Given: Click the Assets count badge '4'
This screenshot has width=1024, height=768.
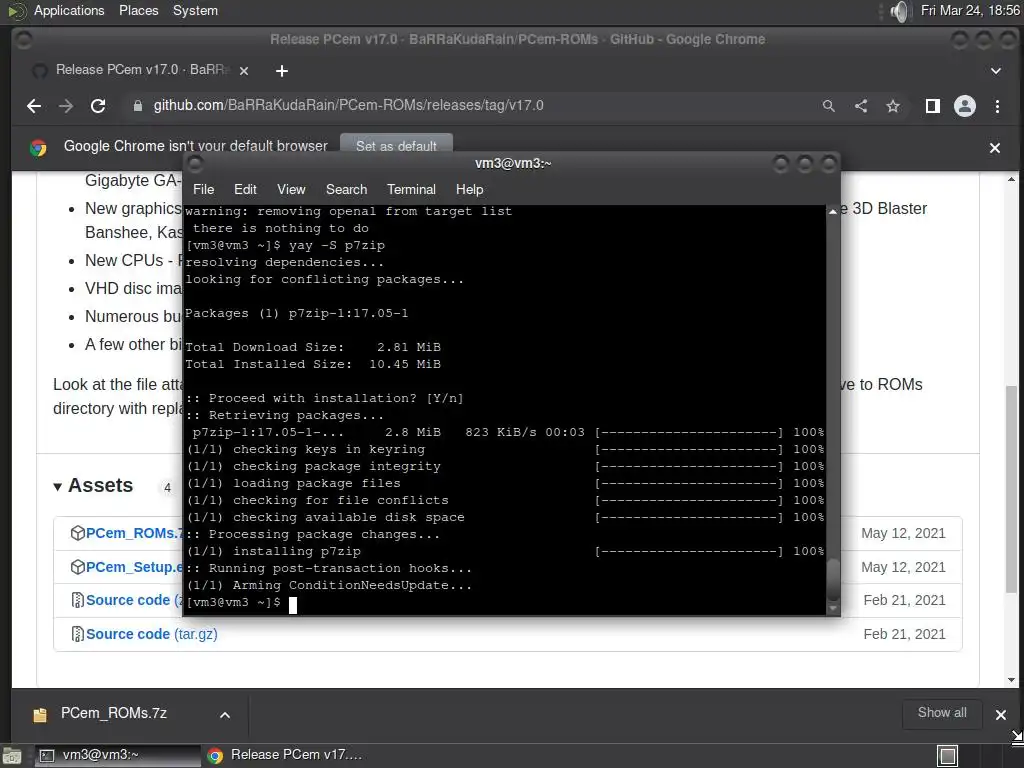Looking at the screenshot, I should [168, 487].
